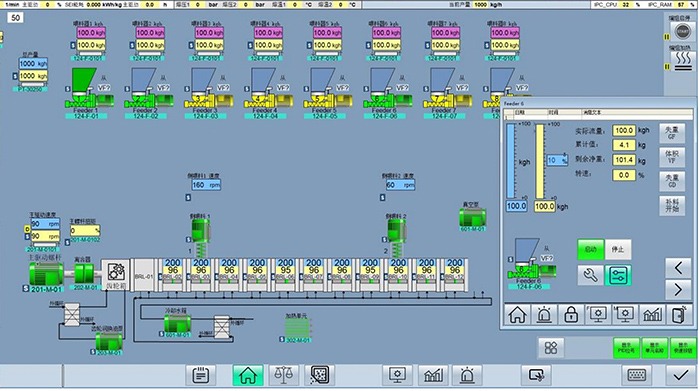Confirm with the checkmark button at bottom right
Image resolution: width=700 pixels, height=391 pixels.
pos(680,375)
